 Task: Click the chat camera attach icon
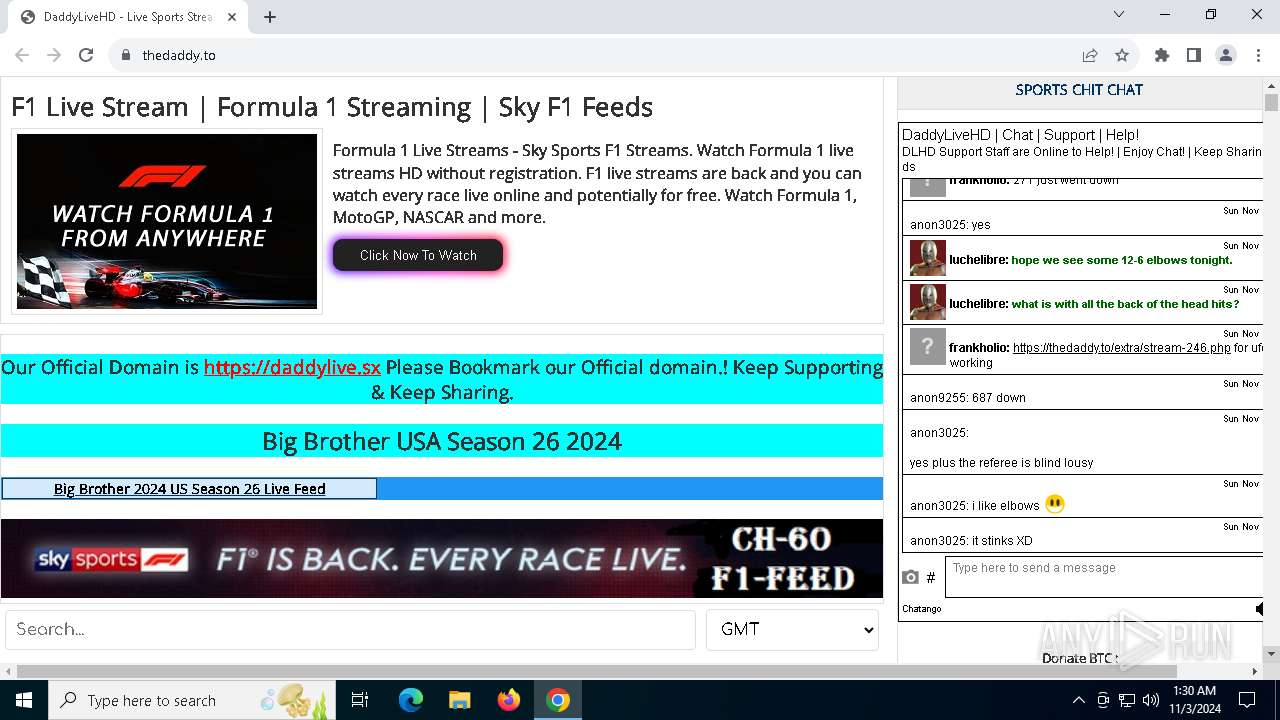pos(910,577)
